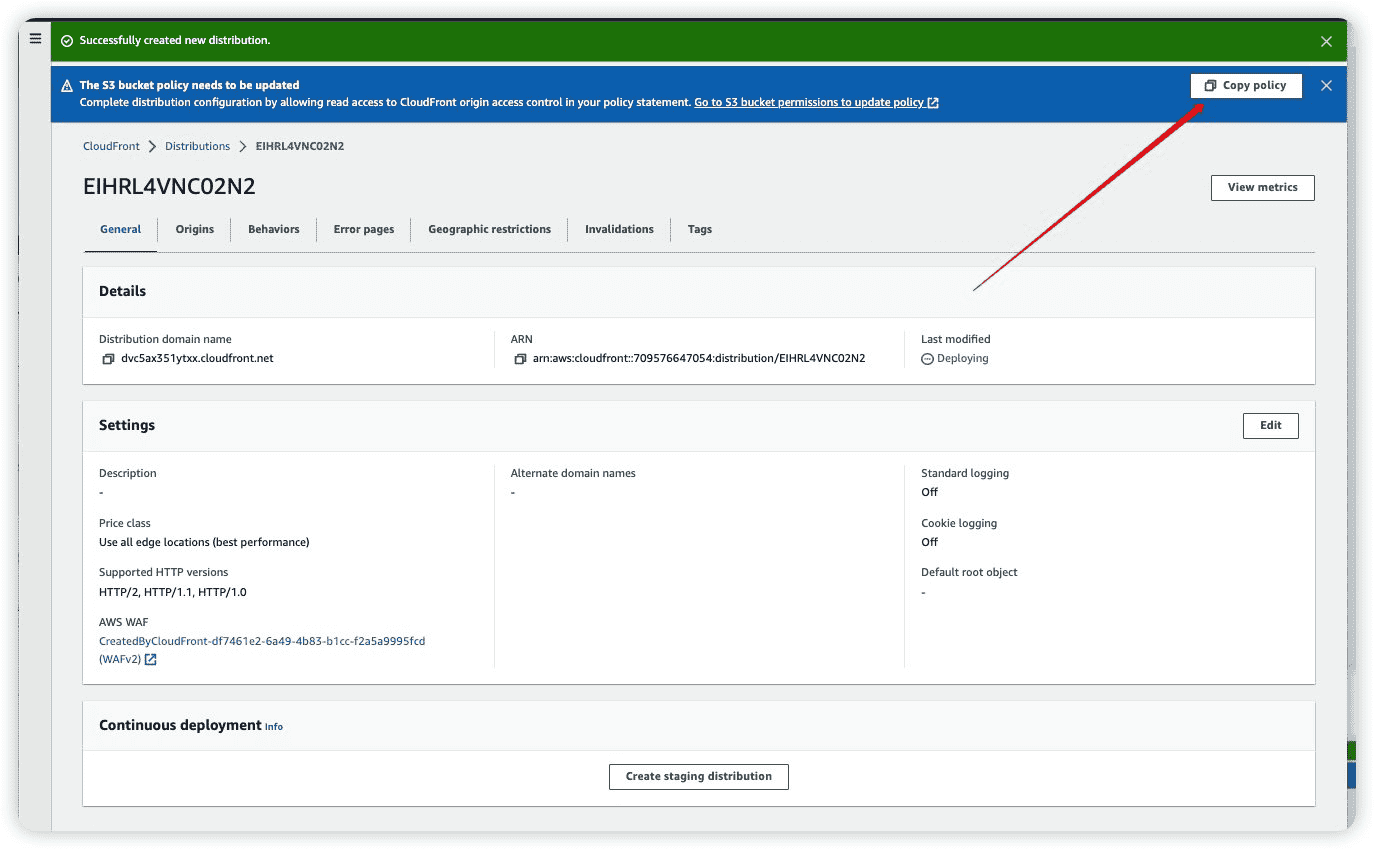Open the hamburger navigation menu

35,39
